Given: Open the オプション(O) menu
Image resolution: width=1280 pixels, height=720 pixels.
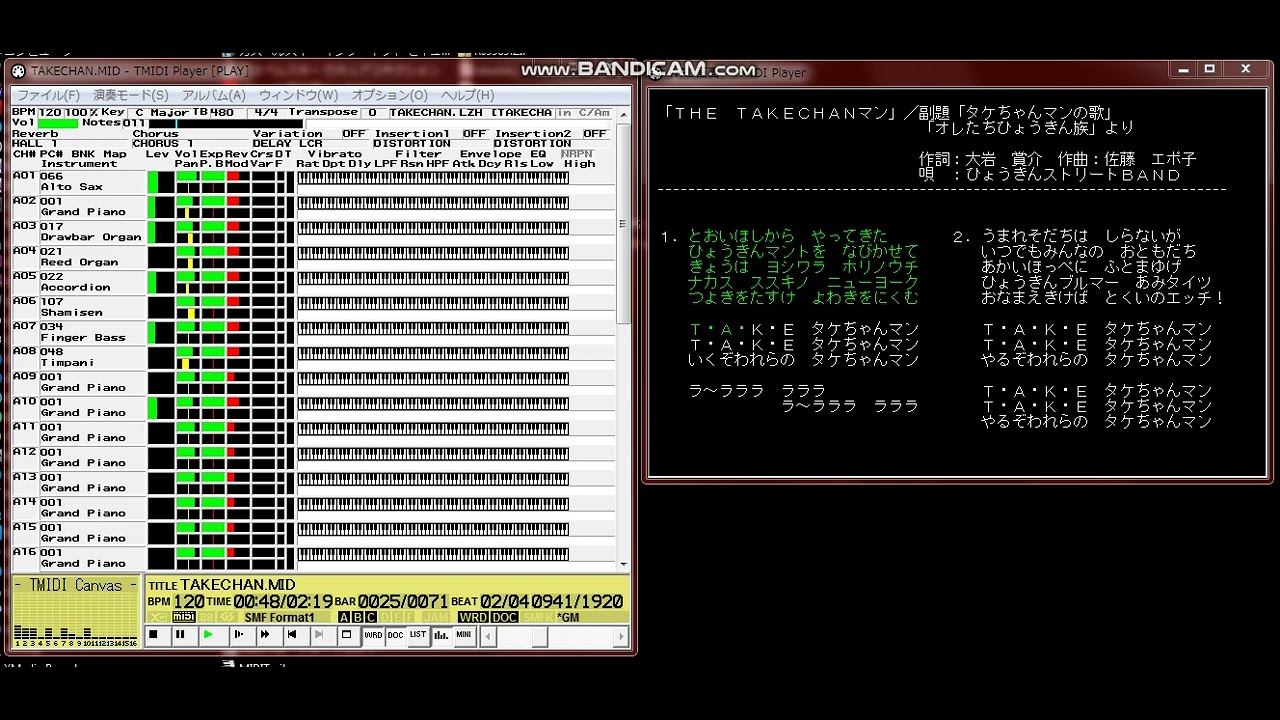Looking at the screenshot, I should click(389, 95).
